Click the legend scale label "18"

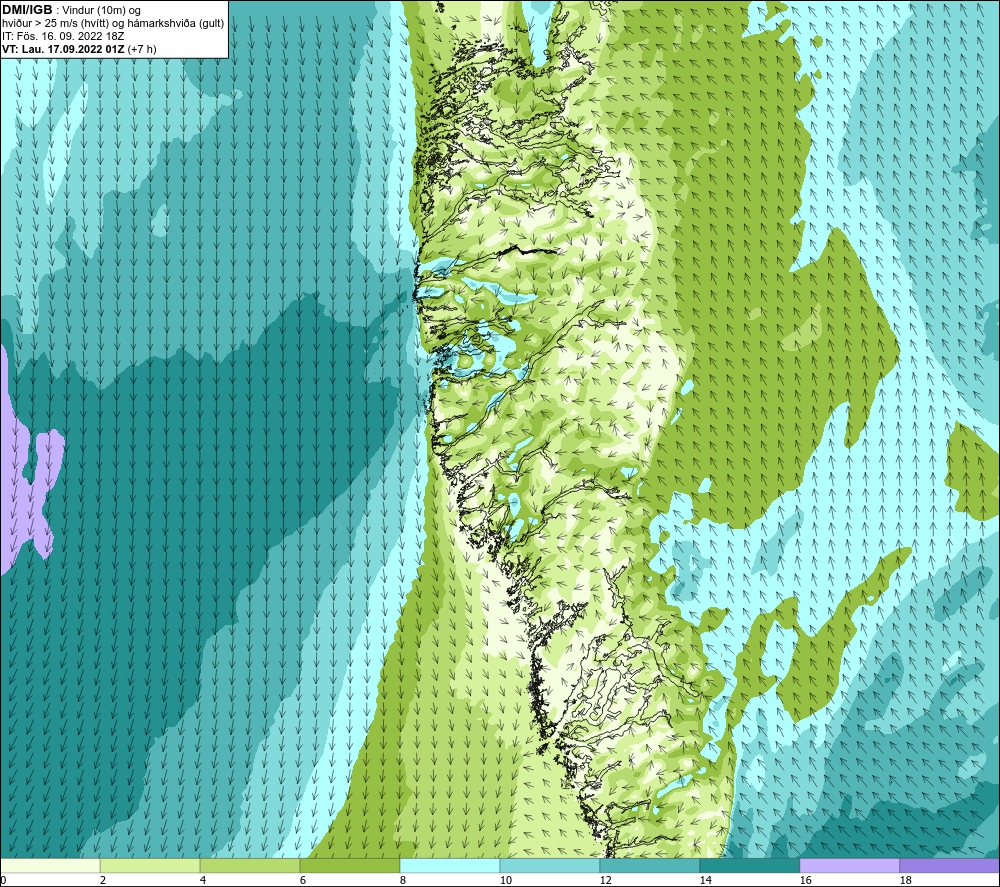(905, 880)
